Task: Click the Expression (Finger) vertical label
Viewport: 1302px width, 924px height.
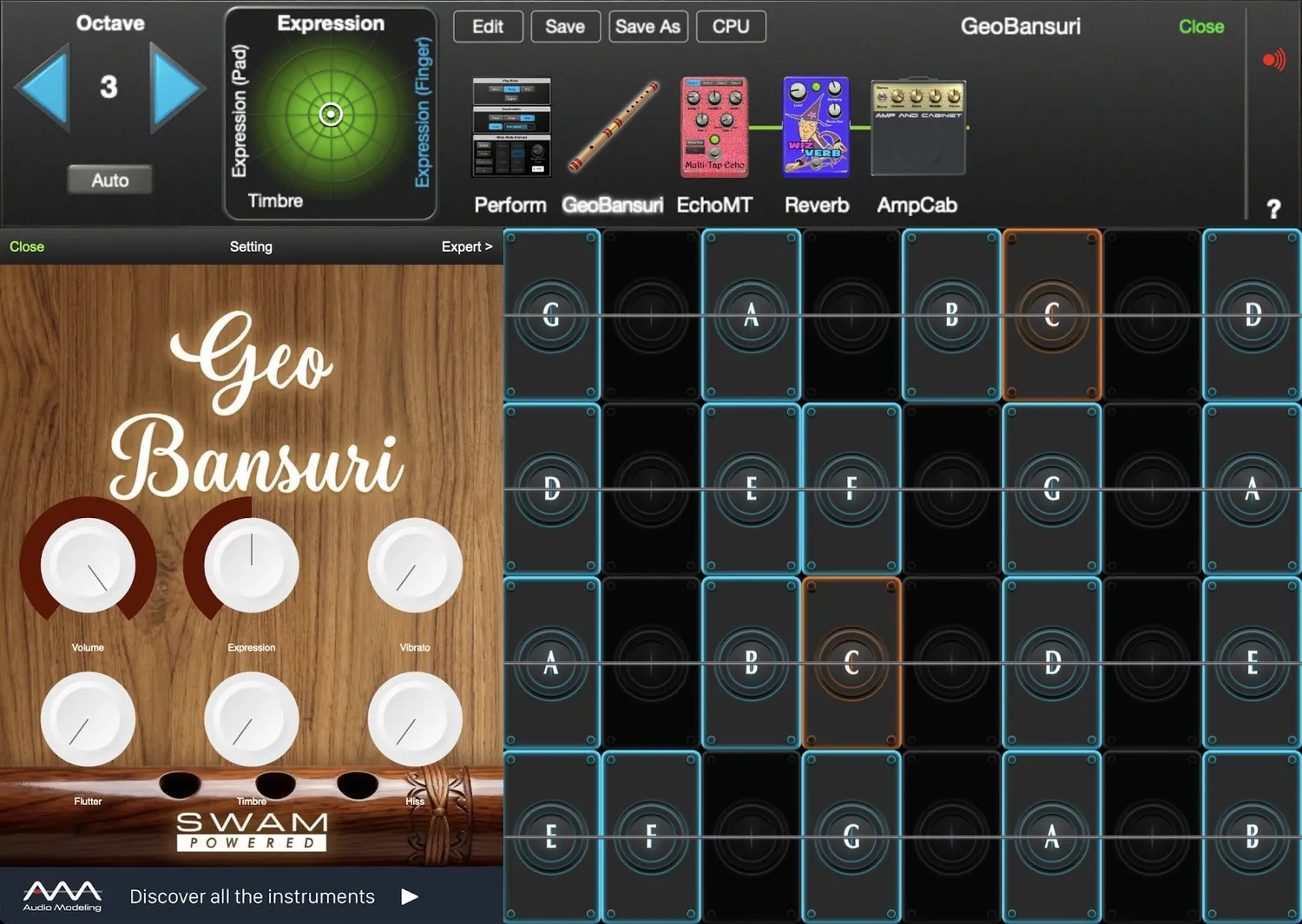Action: tap(423, 112)
